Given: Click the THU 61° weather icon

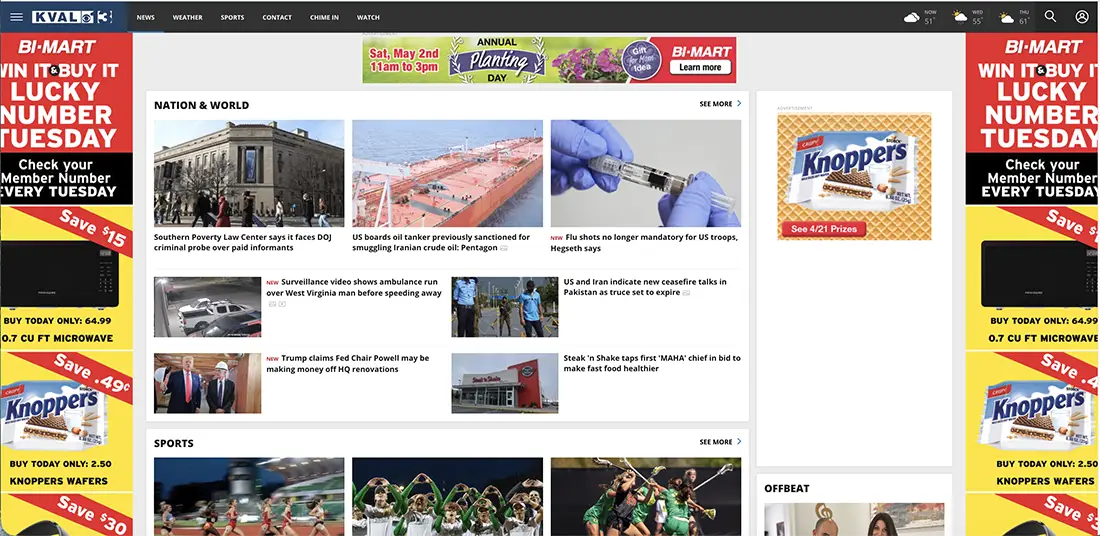Looking at the screenshot, I should pos(1007,18).
